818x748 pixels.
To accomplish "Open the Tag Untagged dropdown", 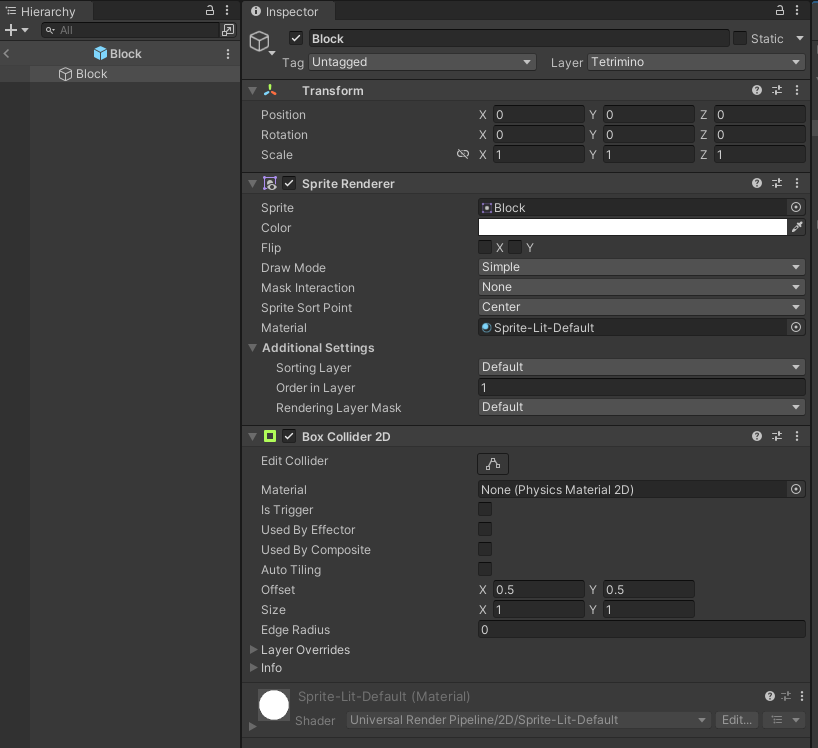I will tap(422, 62).
